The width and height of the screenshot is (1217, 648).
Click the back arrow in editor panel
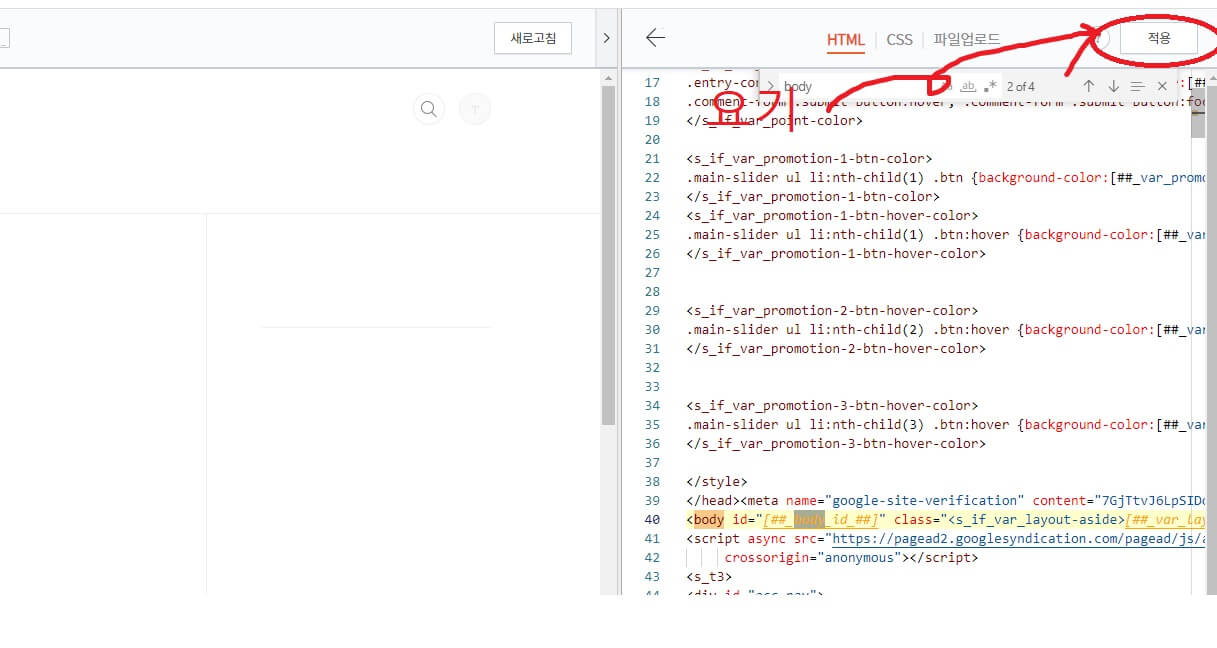point(655,38)
